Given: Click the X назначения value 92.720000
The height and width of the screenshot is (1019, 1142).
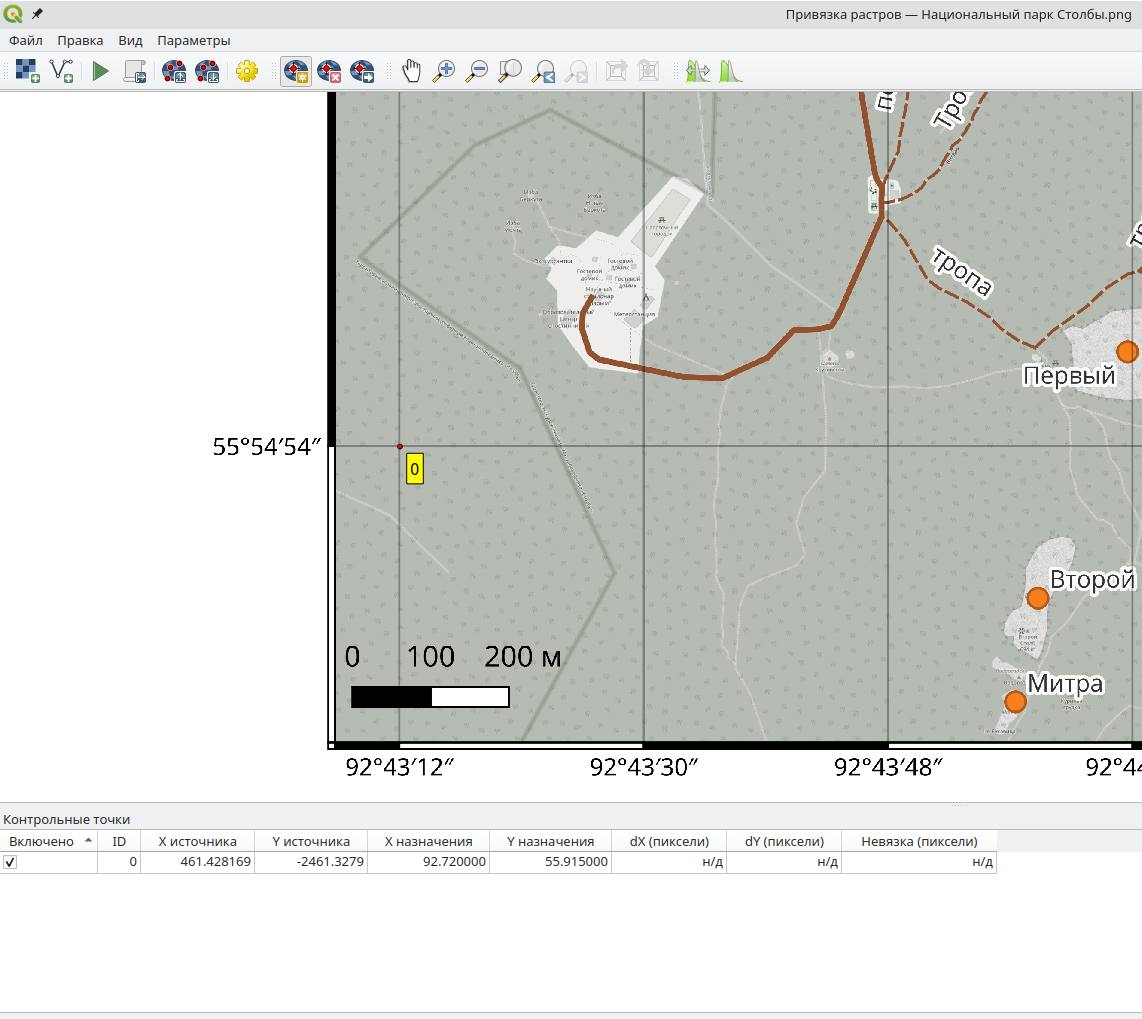Looking at the screenshot, I should (450, 862).
